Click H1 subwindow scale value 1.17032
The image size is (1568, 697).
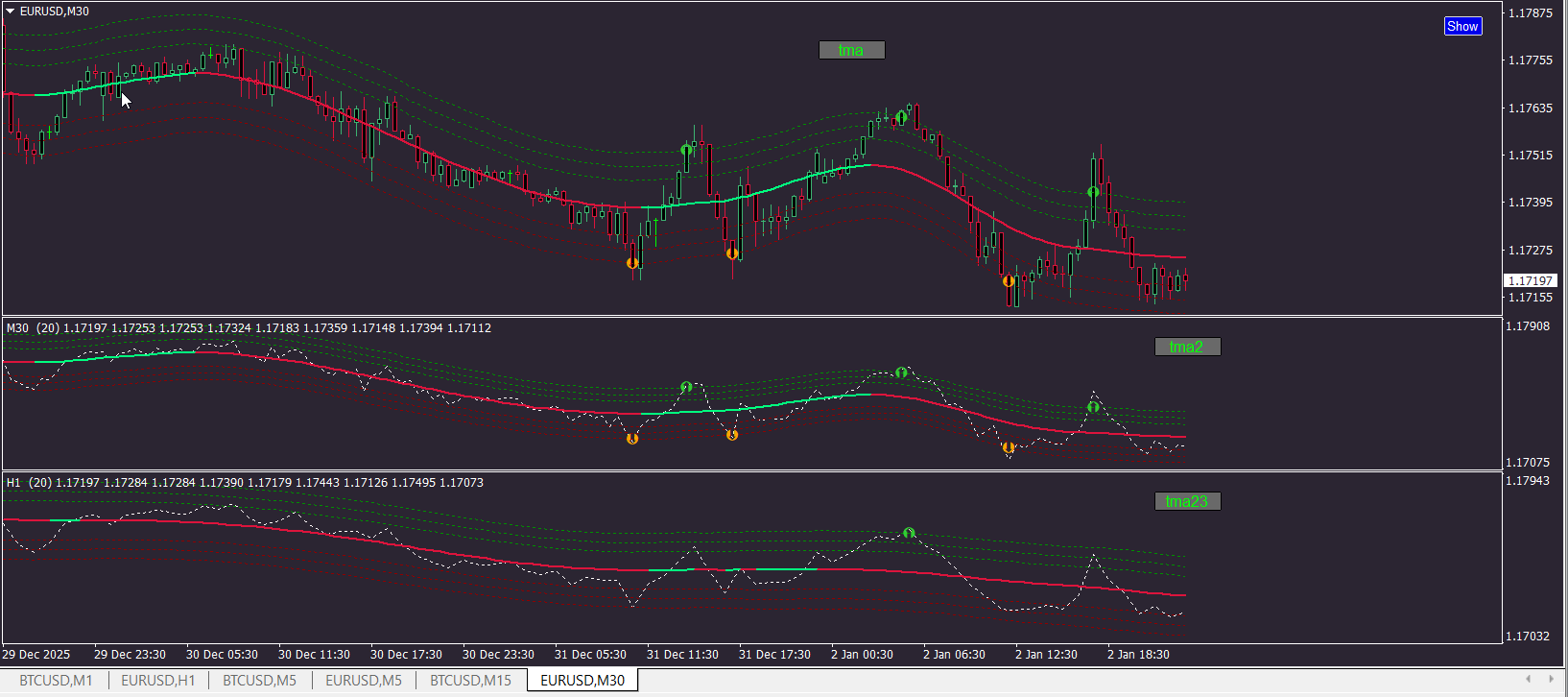click(x=1529, y=637)
